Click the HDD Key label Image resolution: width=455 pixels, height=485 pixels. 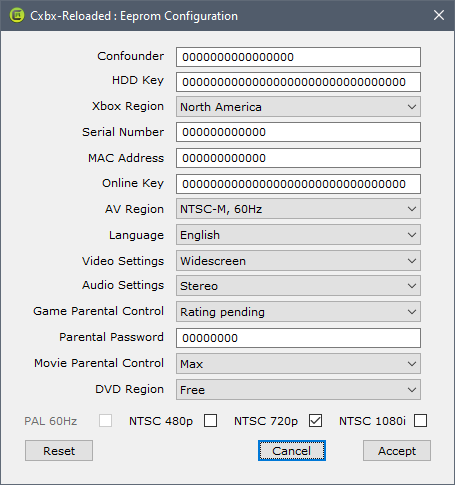138,80
